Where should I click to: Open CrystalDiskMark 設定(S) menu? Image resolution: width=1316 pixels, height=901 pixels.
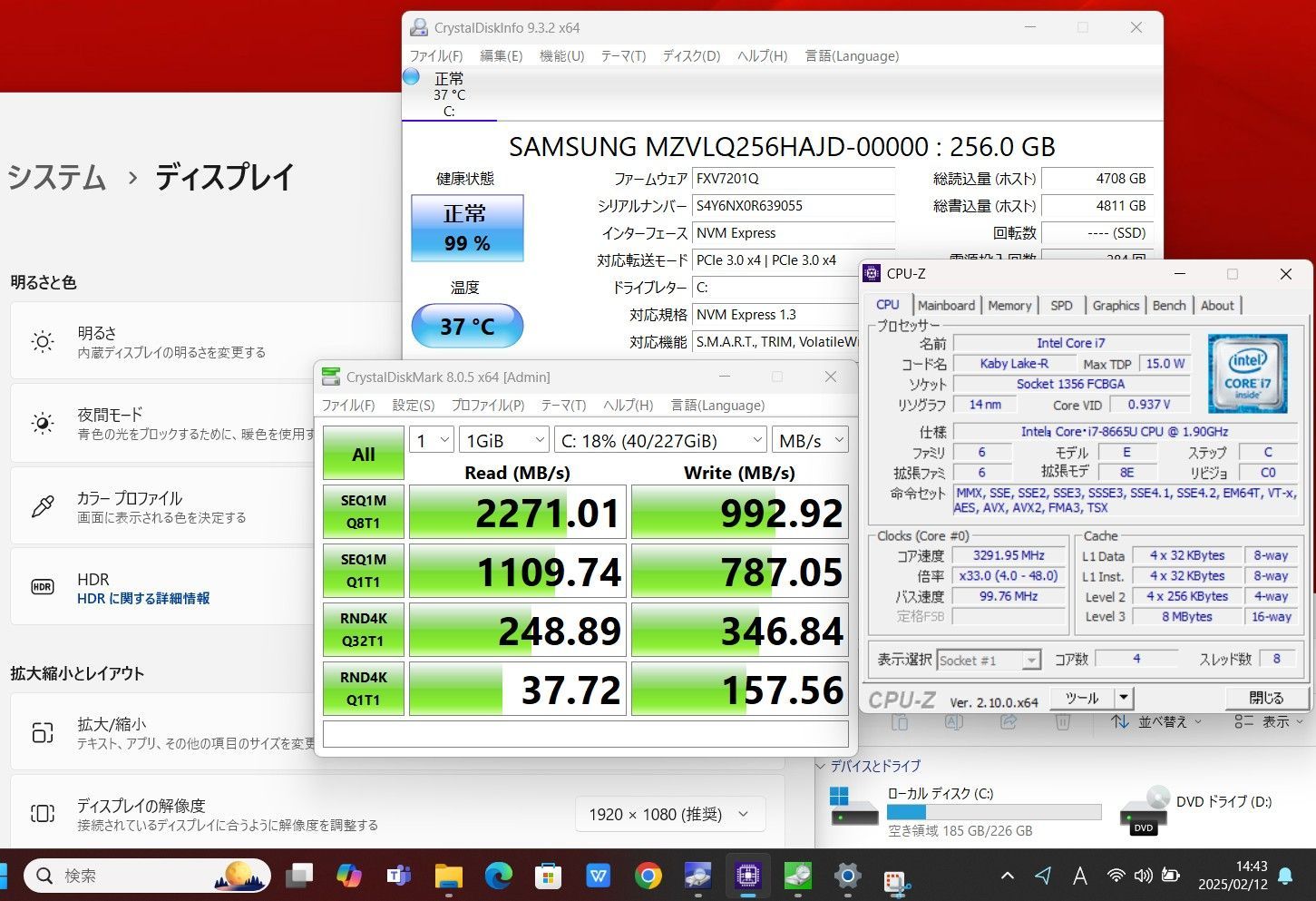click(414, 406)
